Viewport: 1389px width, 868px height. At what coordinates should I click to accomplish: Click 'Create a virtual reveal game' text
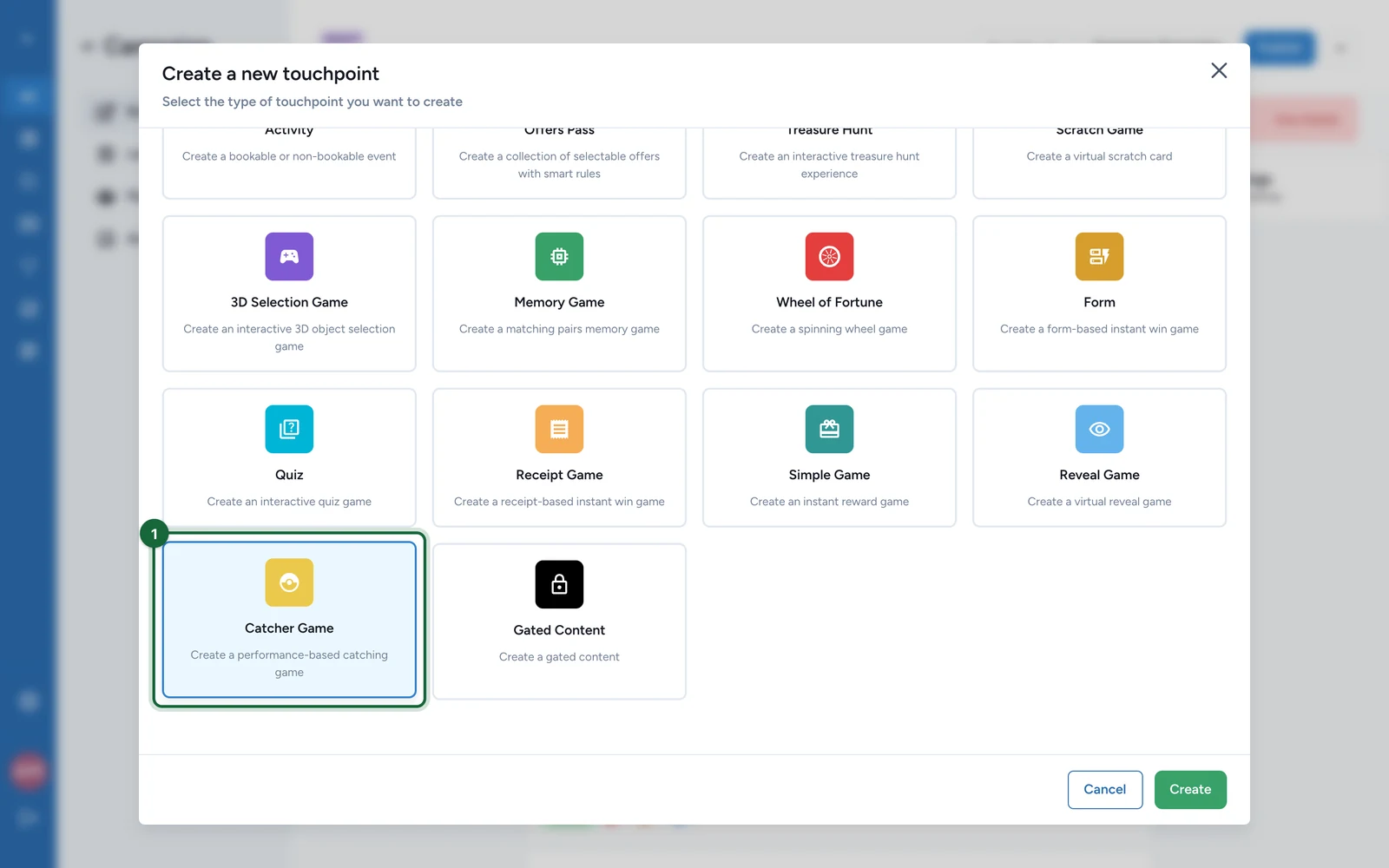(1099, 502)
